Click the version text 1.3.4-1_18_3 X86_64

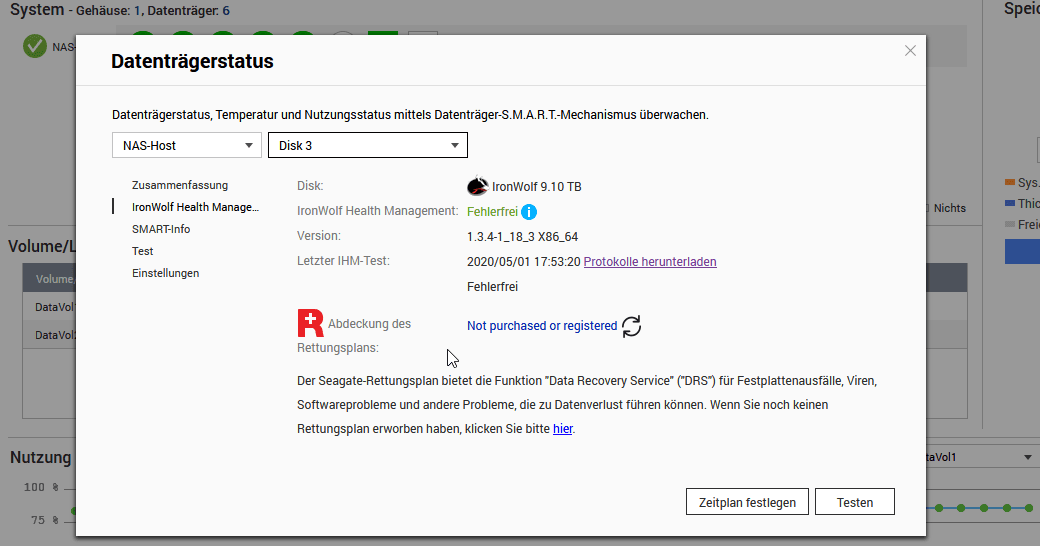pyautogui.click(x=523, y=237)
